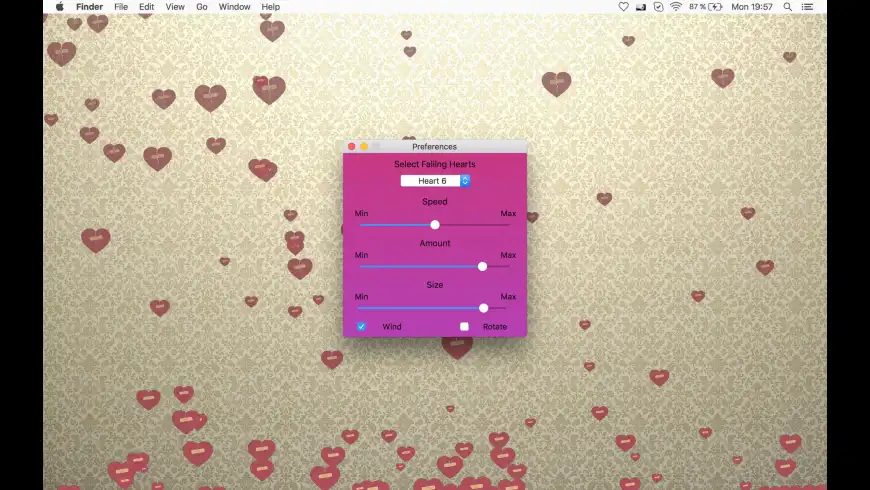Click the Preferences title bar text
The height and width of the screenshot is (490, 870).
pos(434,147)
